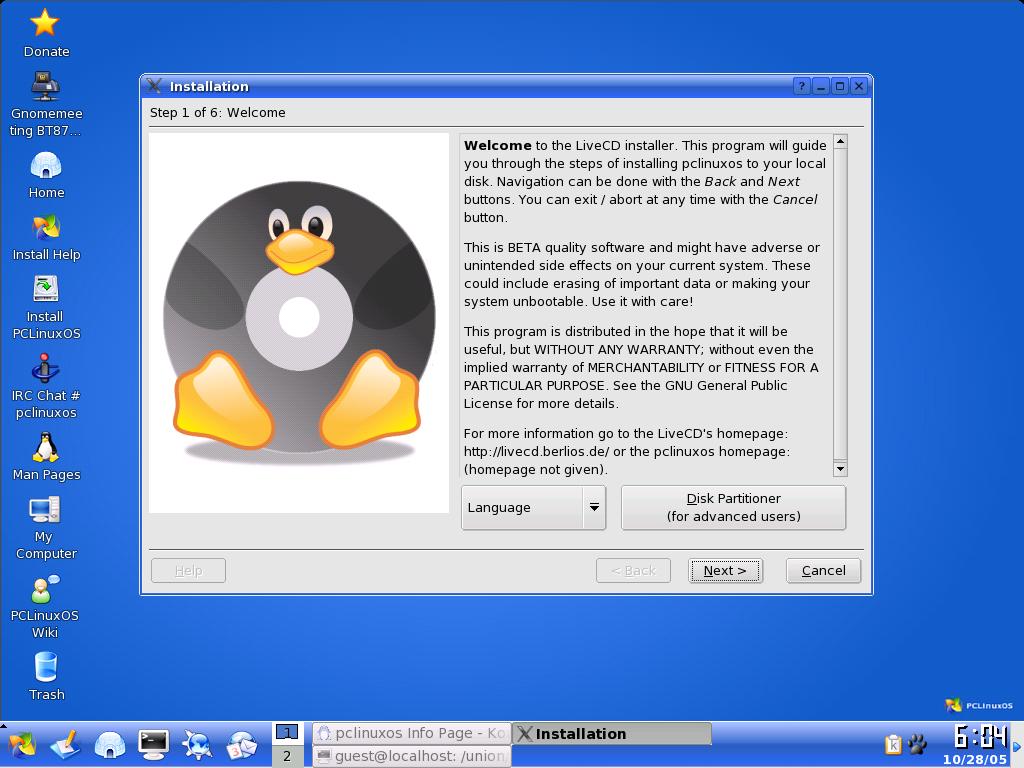Click the blue arrow at the panel's right edge

1017,746
